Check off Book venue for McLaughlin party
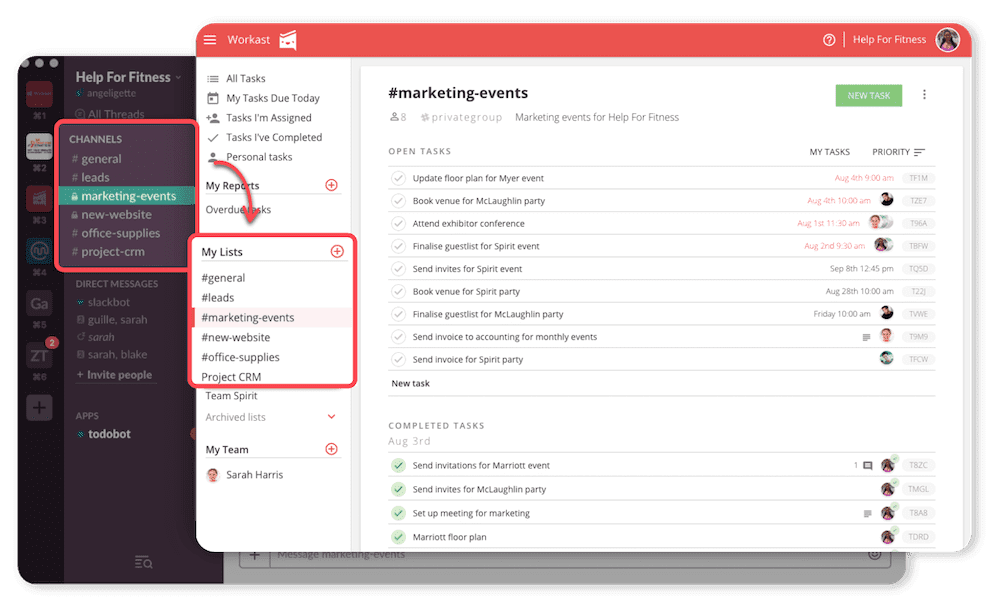 [x=398, y=201]
